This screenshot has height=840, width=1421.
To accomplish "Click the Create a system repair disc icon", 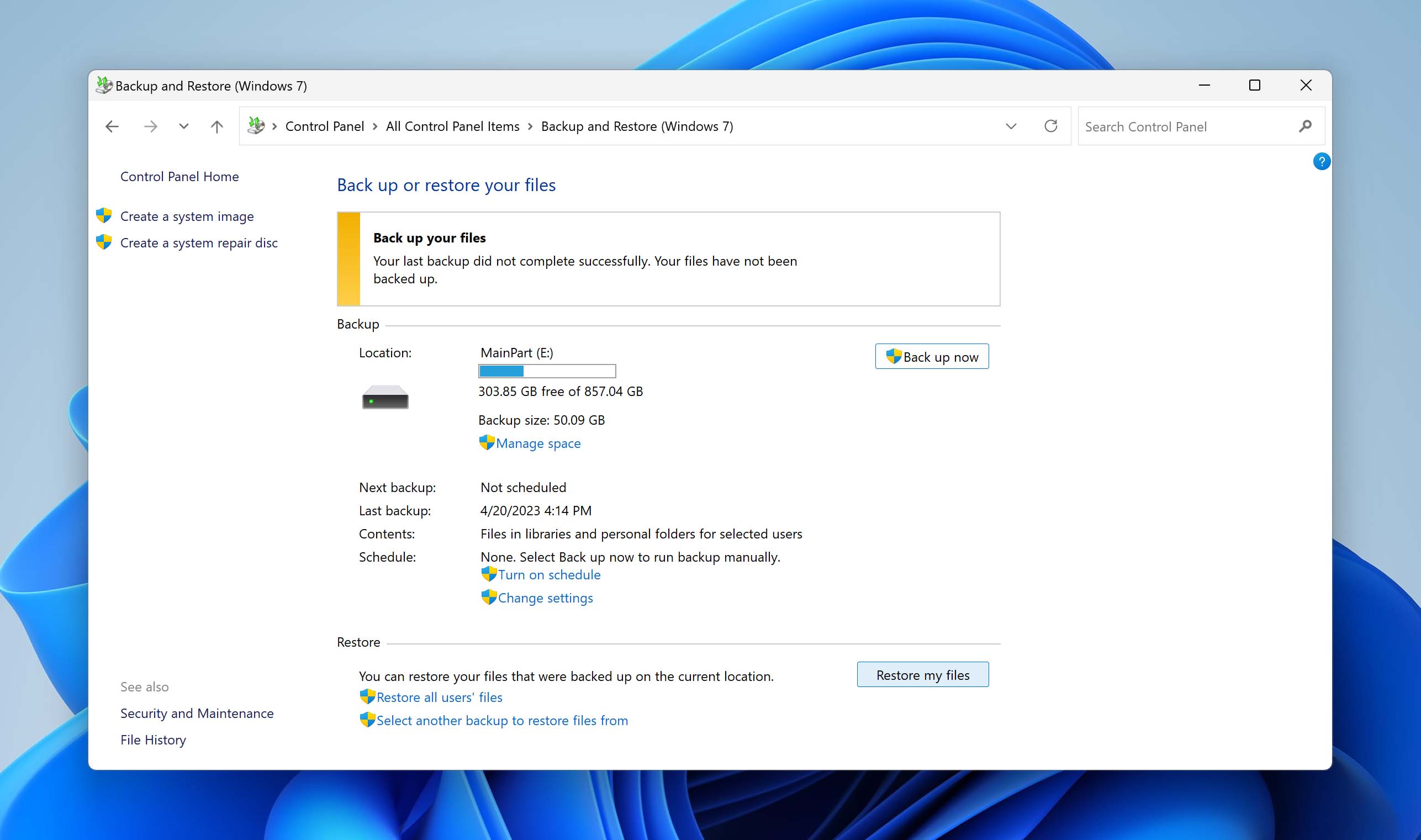I will [x=103, y=242].
